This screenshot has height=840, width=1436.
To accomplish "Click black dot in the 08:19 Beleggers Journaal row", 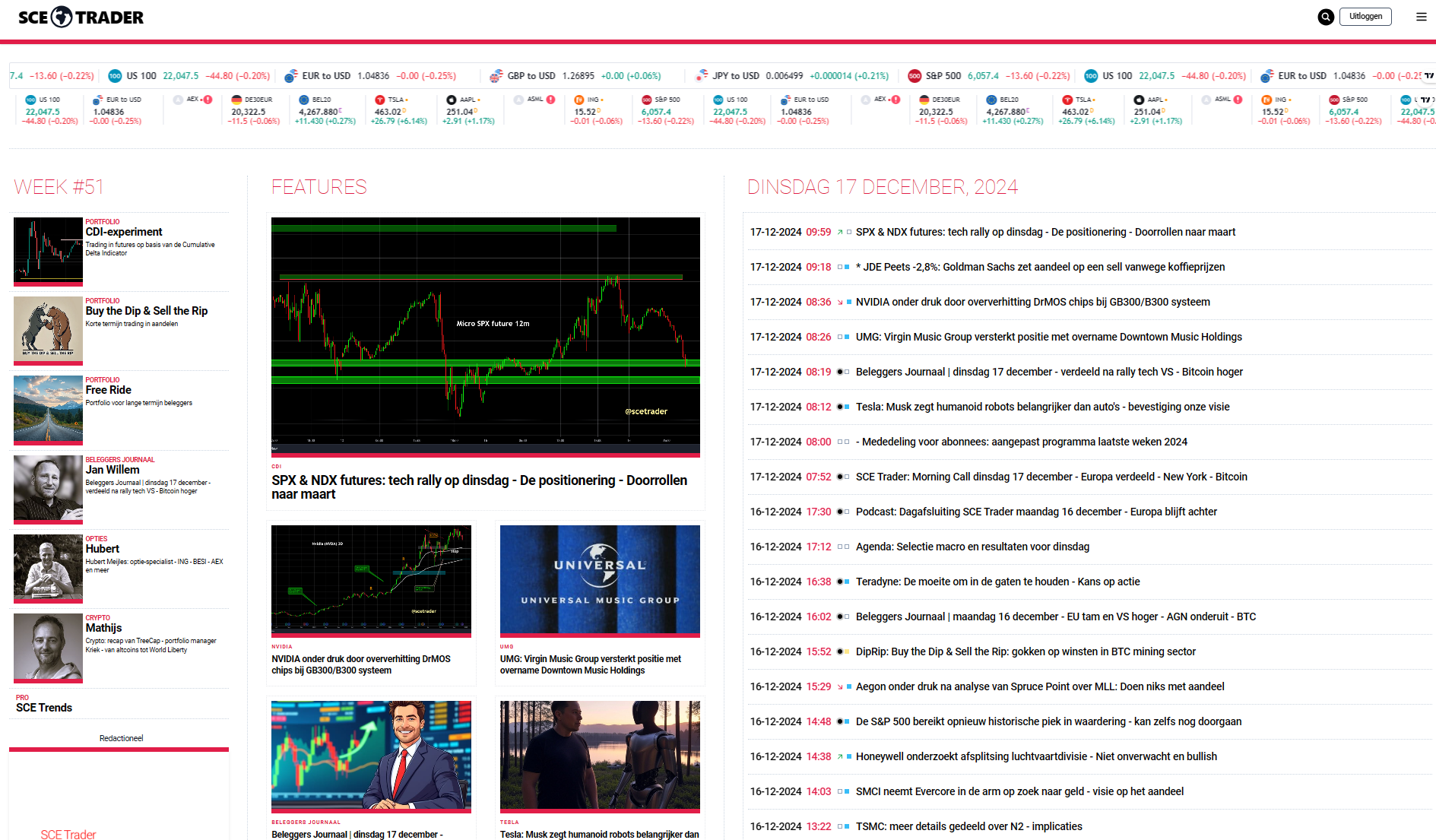I will tap(840, 372).
